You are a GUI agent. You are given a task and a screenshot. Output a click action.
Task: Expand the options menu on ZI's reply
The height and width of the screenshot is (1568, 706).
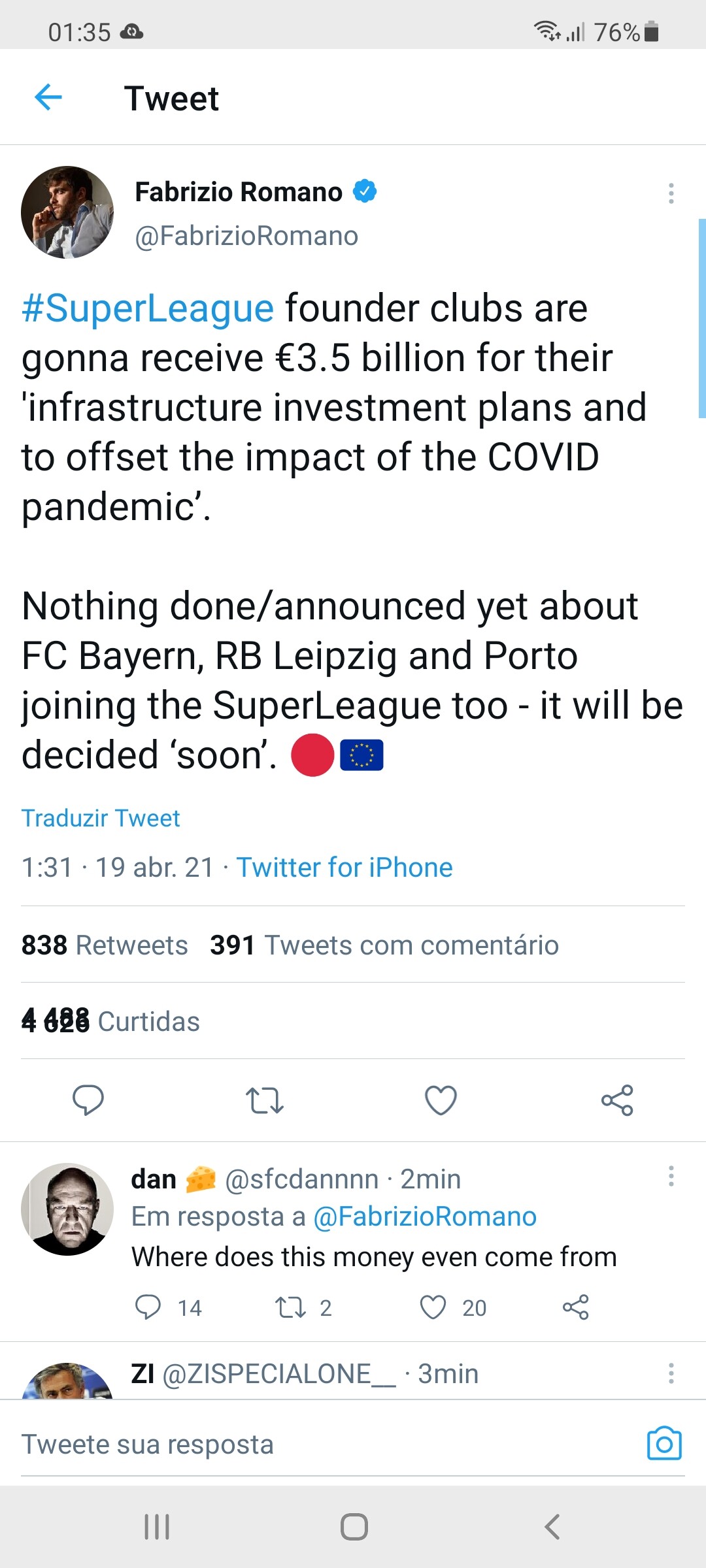671,1373
